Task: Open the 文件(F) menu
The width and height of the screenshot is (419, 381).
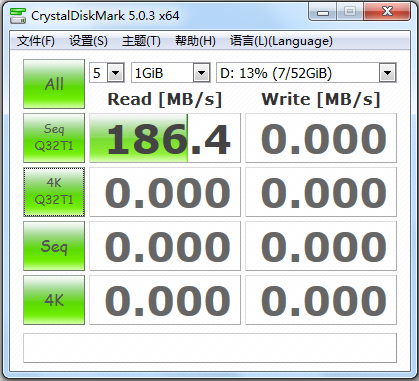Action: point(36,41)
